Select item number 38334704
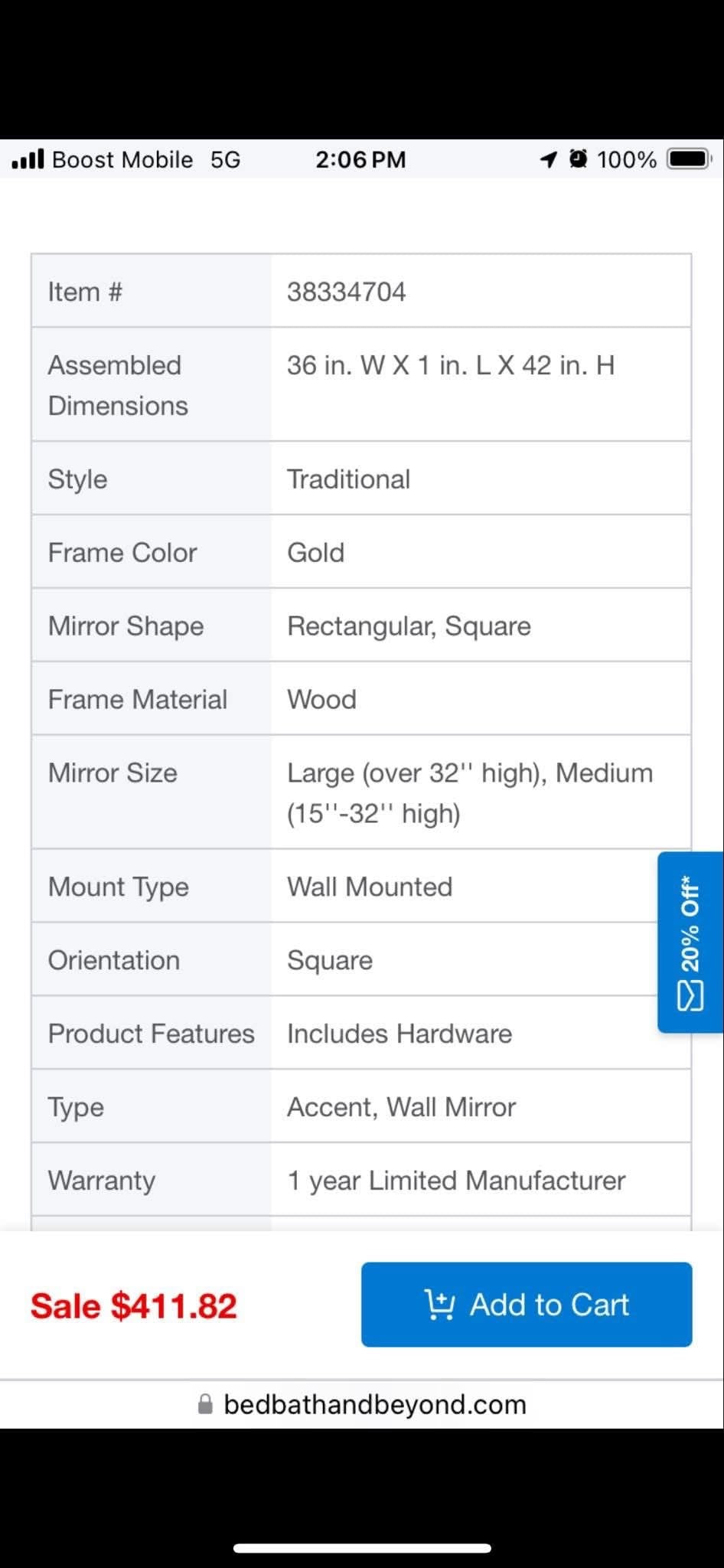This screenshot has height=1568, width=724. pos(347,292)
